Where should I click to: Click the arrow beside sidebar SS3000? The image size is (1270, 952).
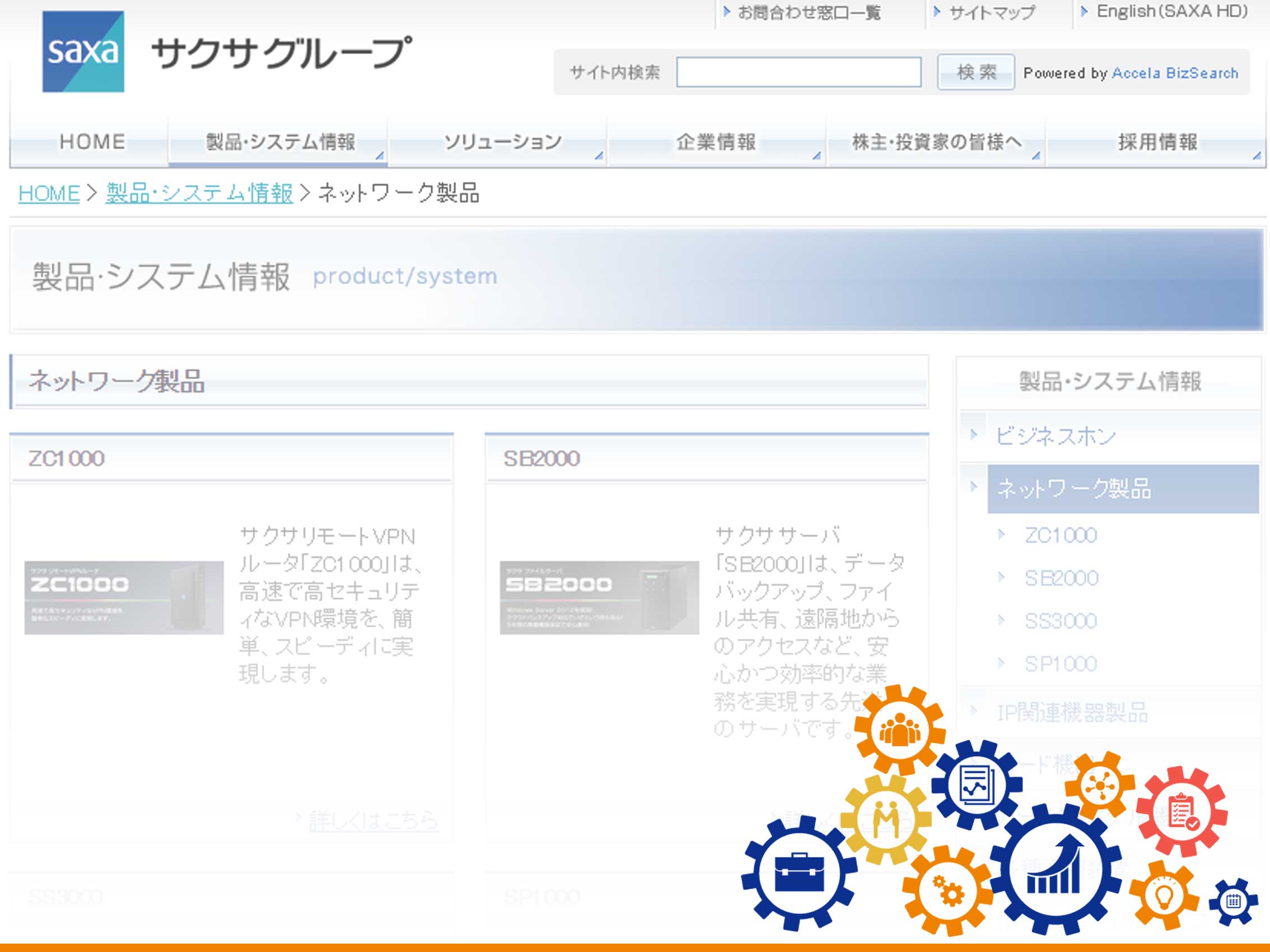tap(1001, 620)
